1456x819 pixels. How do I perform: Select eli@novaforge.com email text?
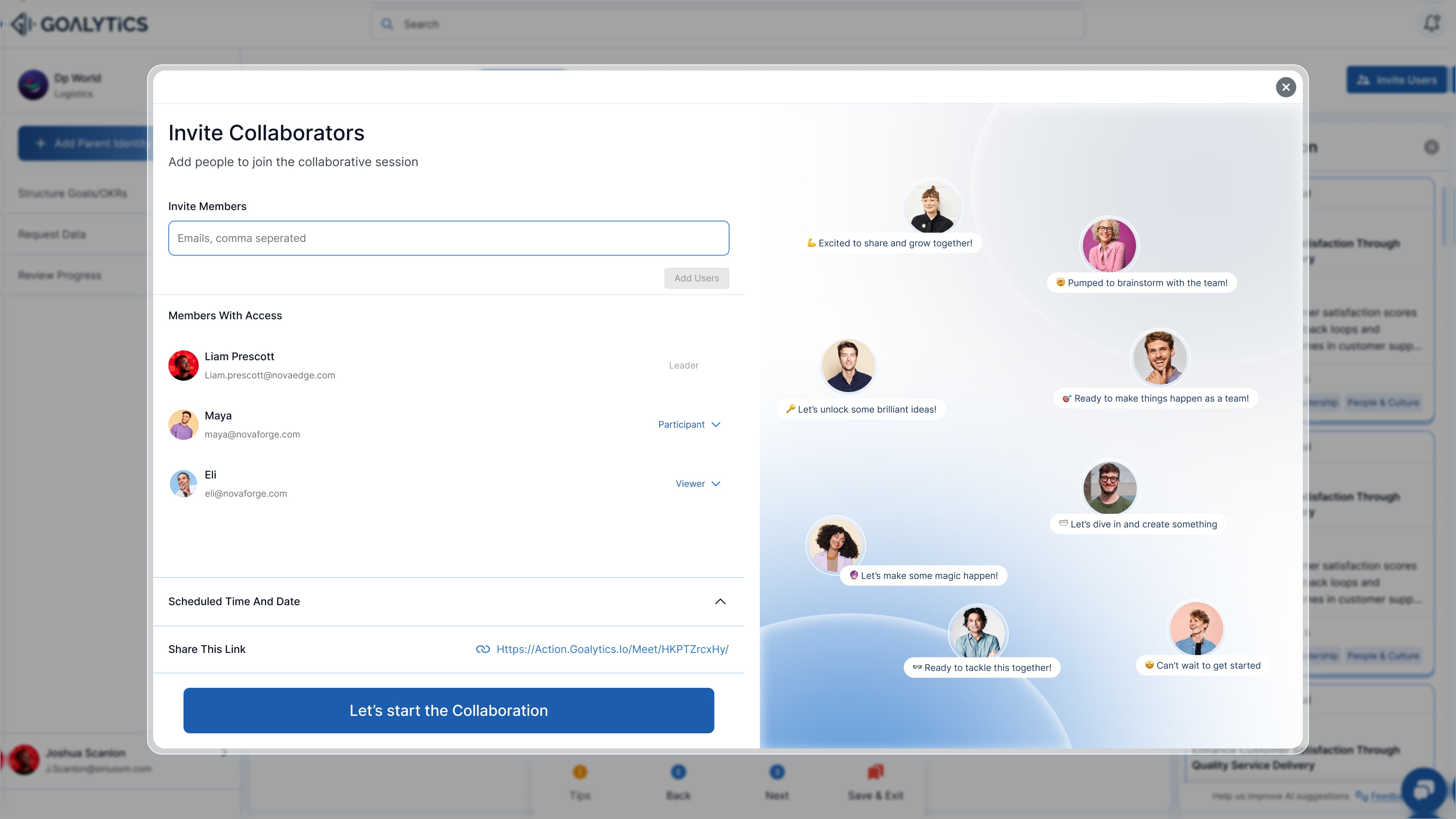click(x=245, y=493)
